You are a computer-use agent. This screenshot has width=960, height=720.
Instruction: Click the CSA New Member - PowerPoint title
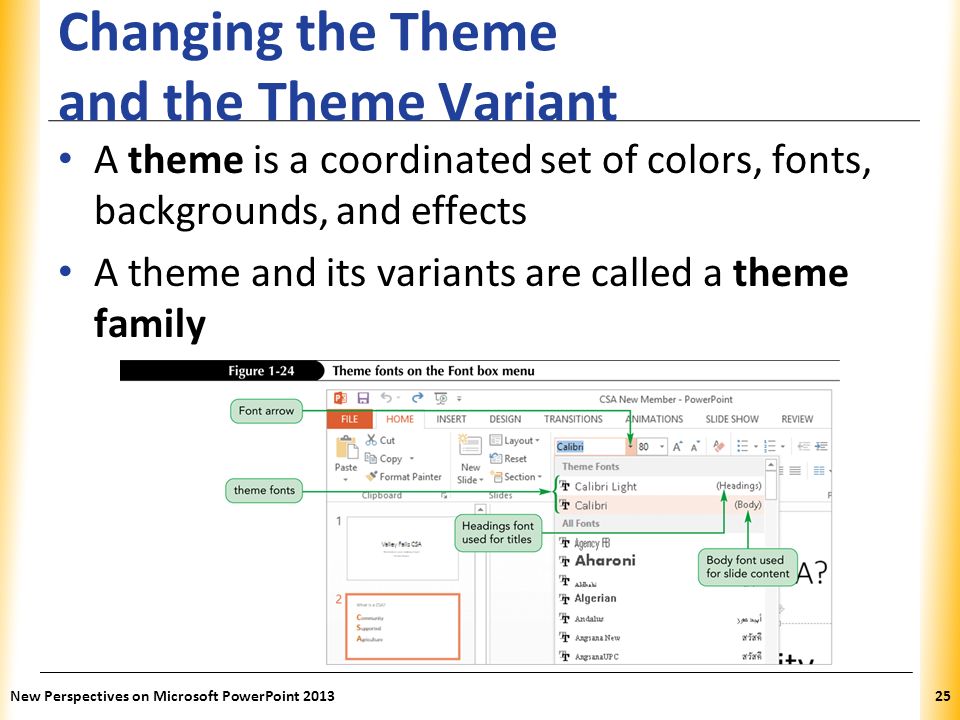point(666,399)
